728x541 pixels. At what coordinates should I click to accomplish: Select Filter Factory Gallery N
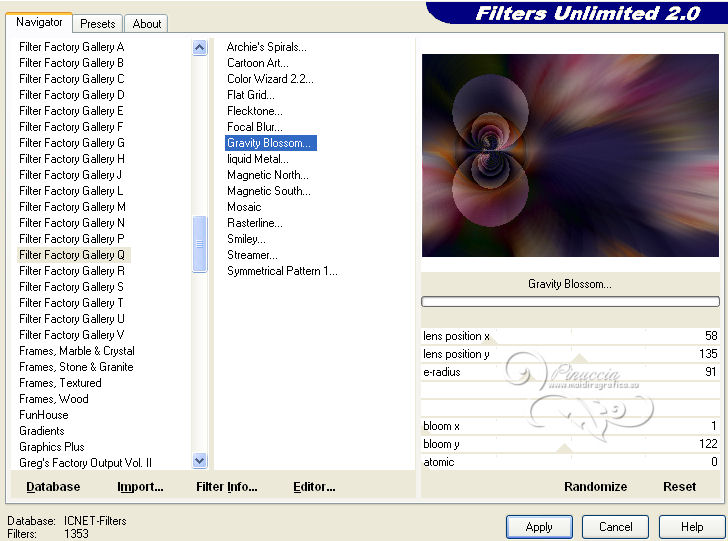click(x=72, y=223)
